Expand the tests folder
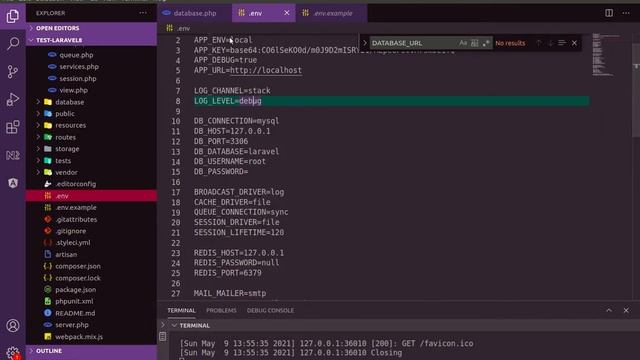Screen dimensions: 640x360 (63, 161)
